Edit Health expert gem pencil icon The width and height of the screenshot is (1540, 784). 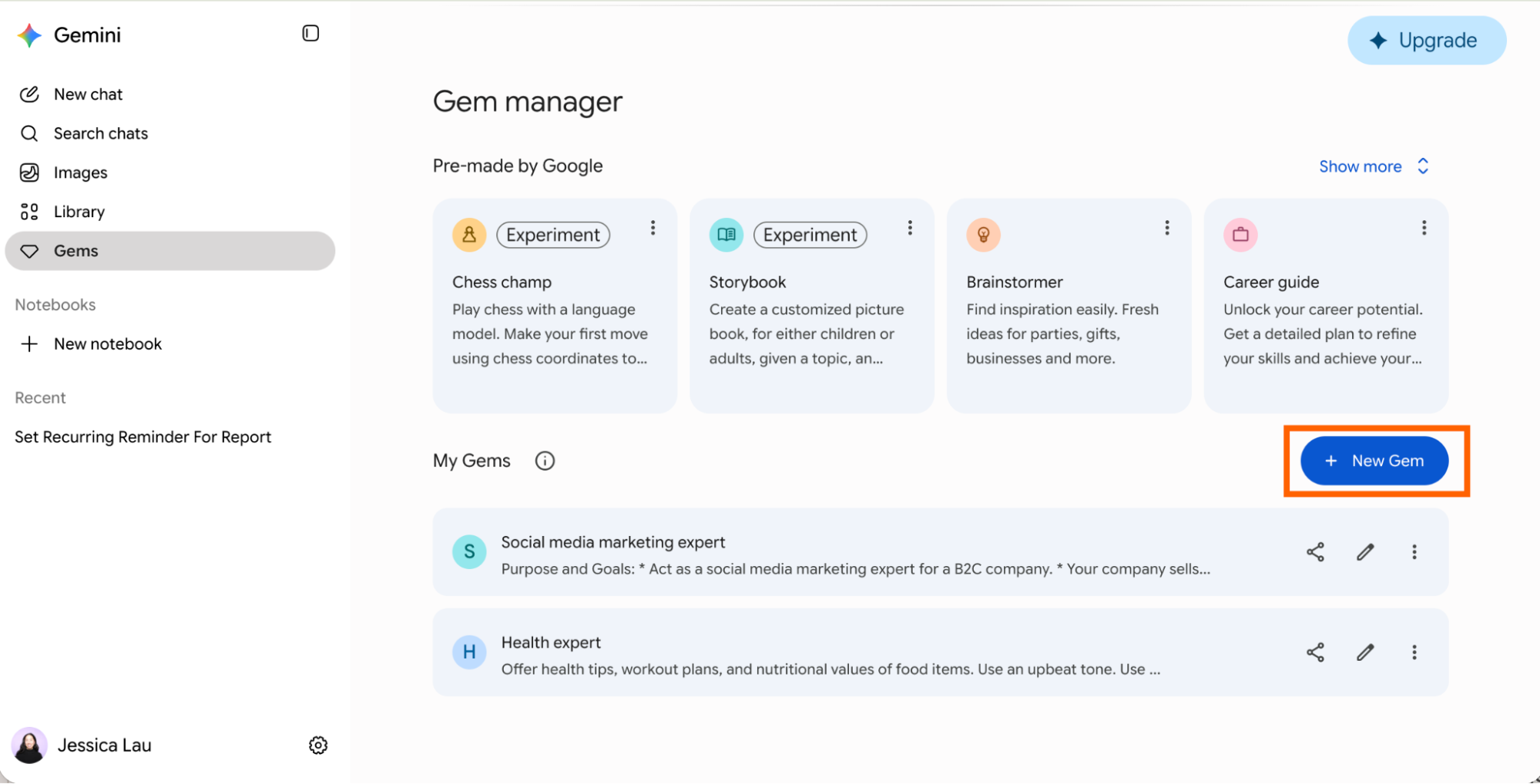(1365, 652)
